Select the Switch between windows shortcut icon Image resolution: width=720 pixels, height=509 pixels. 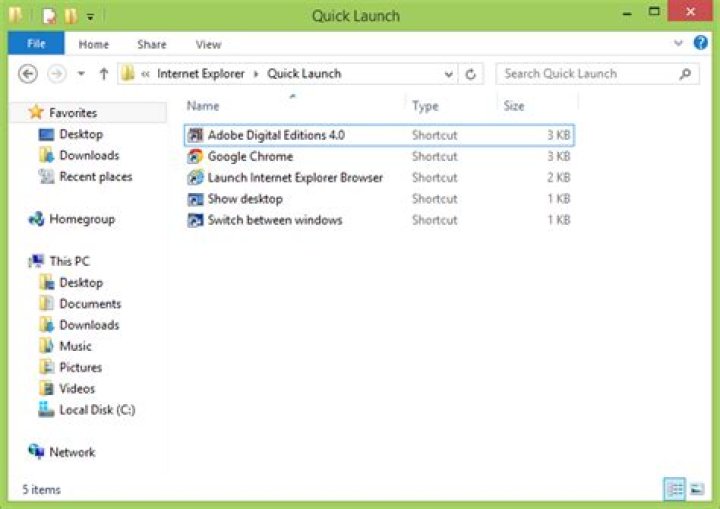point(195,220)
